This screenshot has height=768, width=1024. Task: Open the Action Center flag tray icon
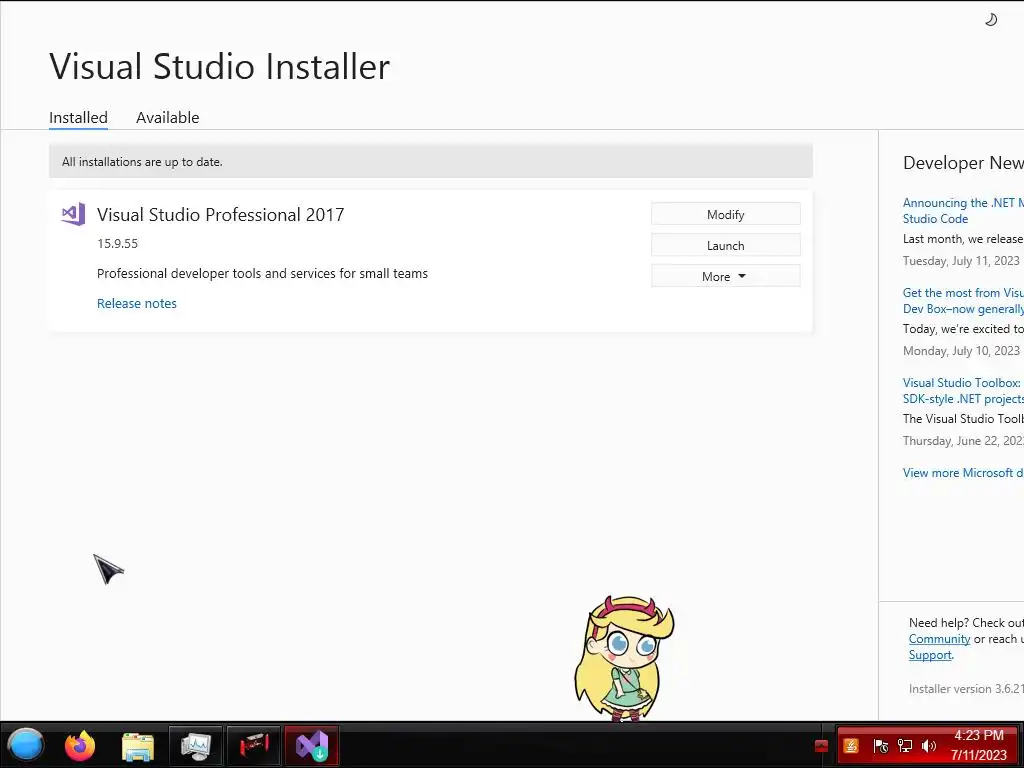coord(880,746)
